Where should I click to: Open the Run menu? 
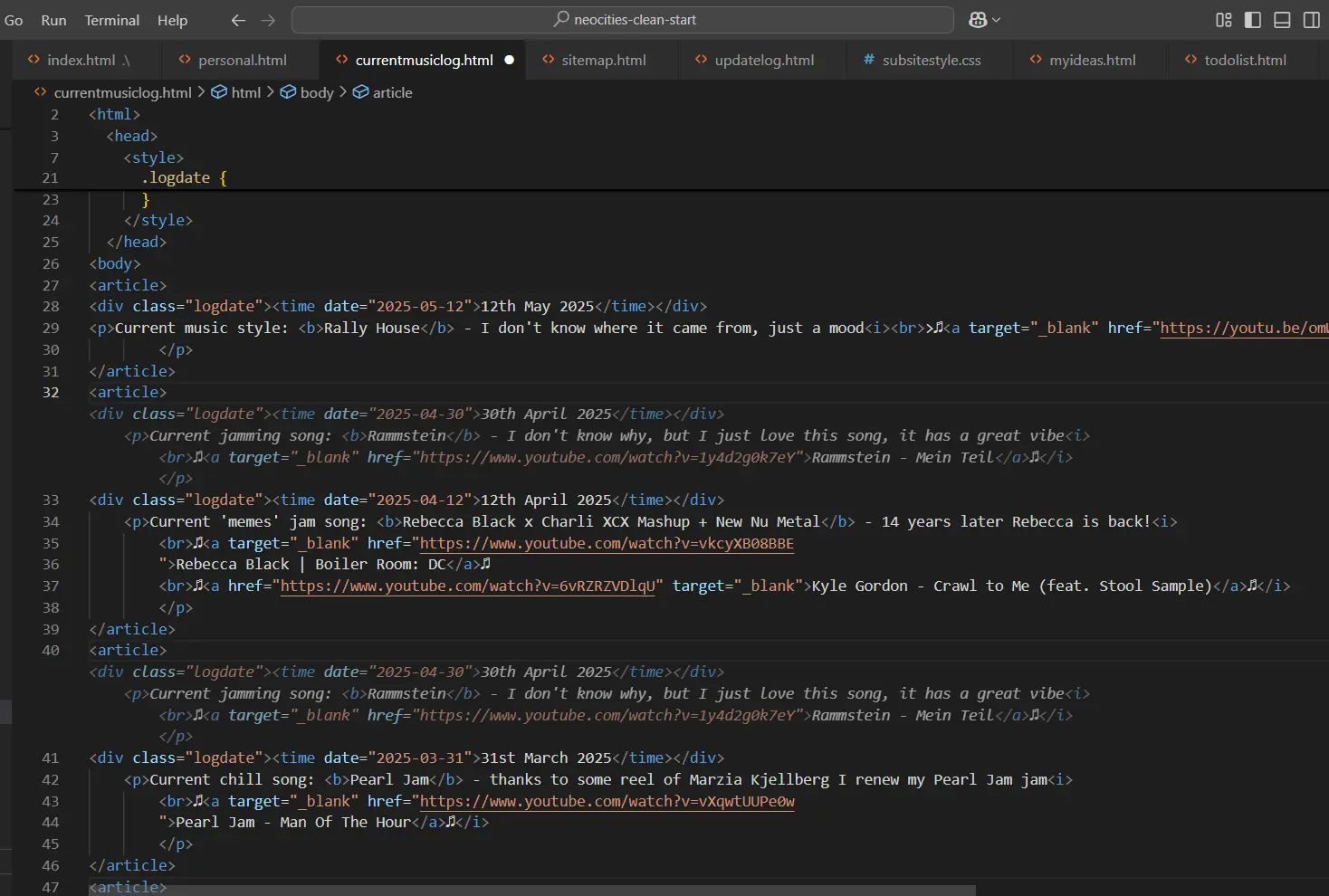[53, 20]
